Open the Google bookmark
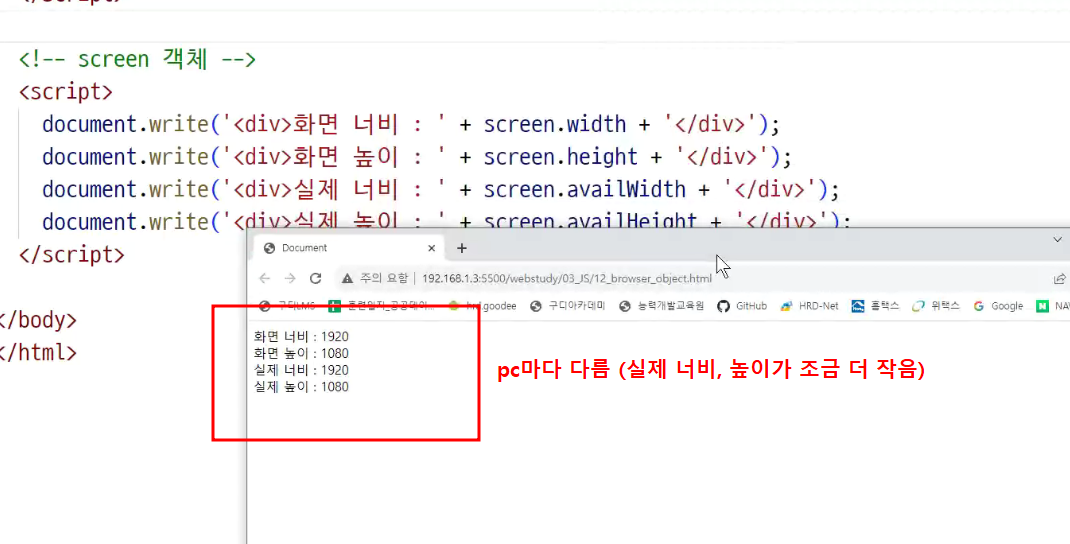Screen dimensions: 1070x544 (998, 306)
